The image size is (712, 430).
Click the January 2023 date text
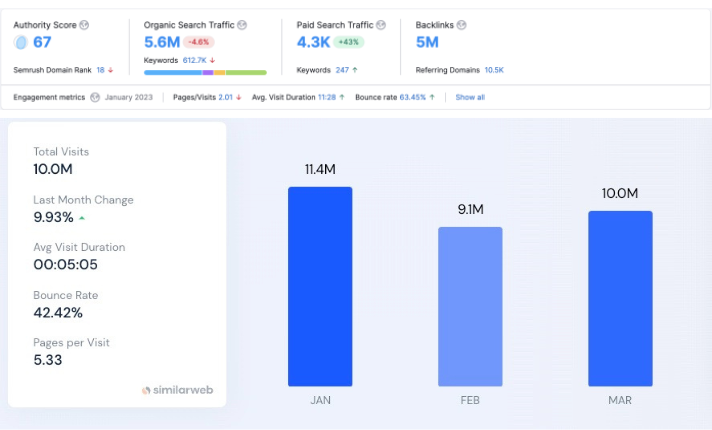pos(129,97)
